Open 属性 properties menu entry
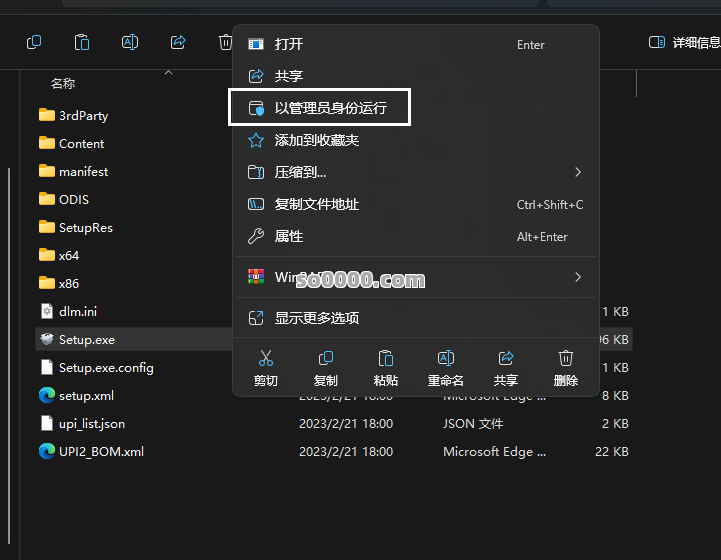The image size is (721, 560). pos(289,236)
